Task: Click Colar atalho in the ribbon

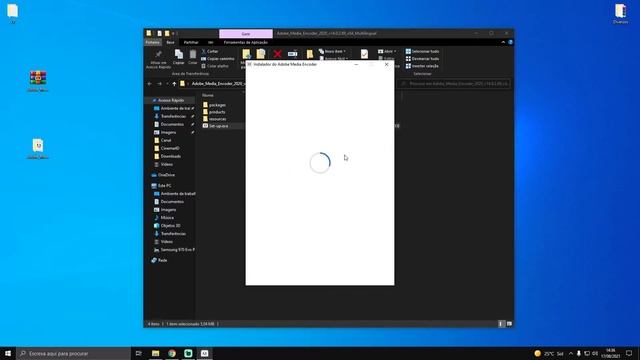Action: tap(215, 66)
